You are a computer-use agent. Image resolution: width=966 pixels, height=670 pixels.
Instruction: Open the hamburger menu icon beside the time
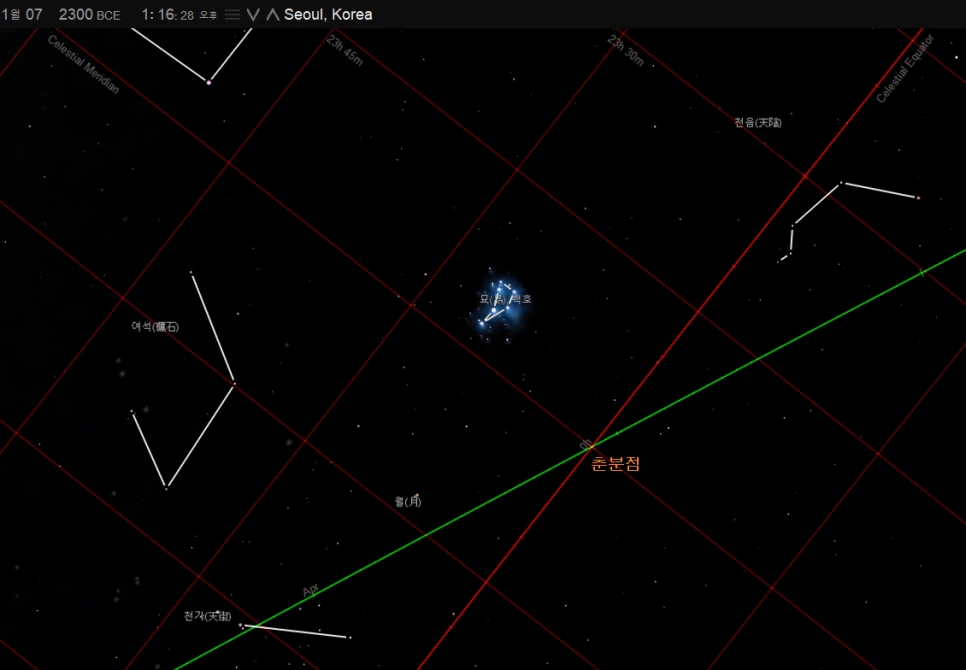click(x=232, y=15)
